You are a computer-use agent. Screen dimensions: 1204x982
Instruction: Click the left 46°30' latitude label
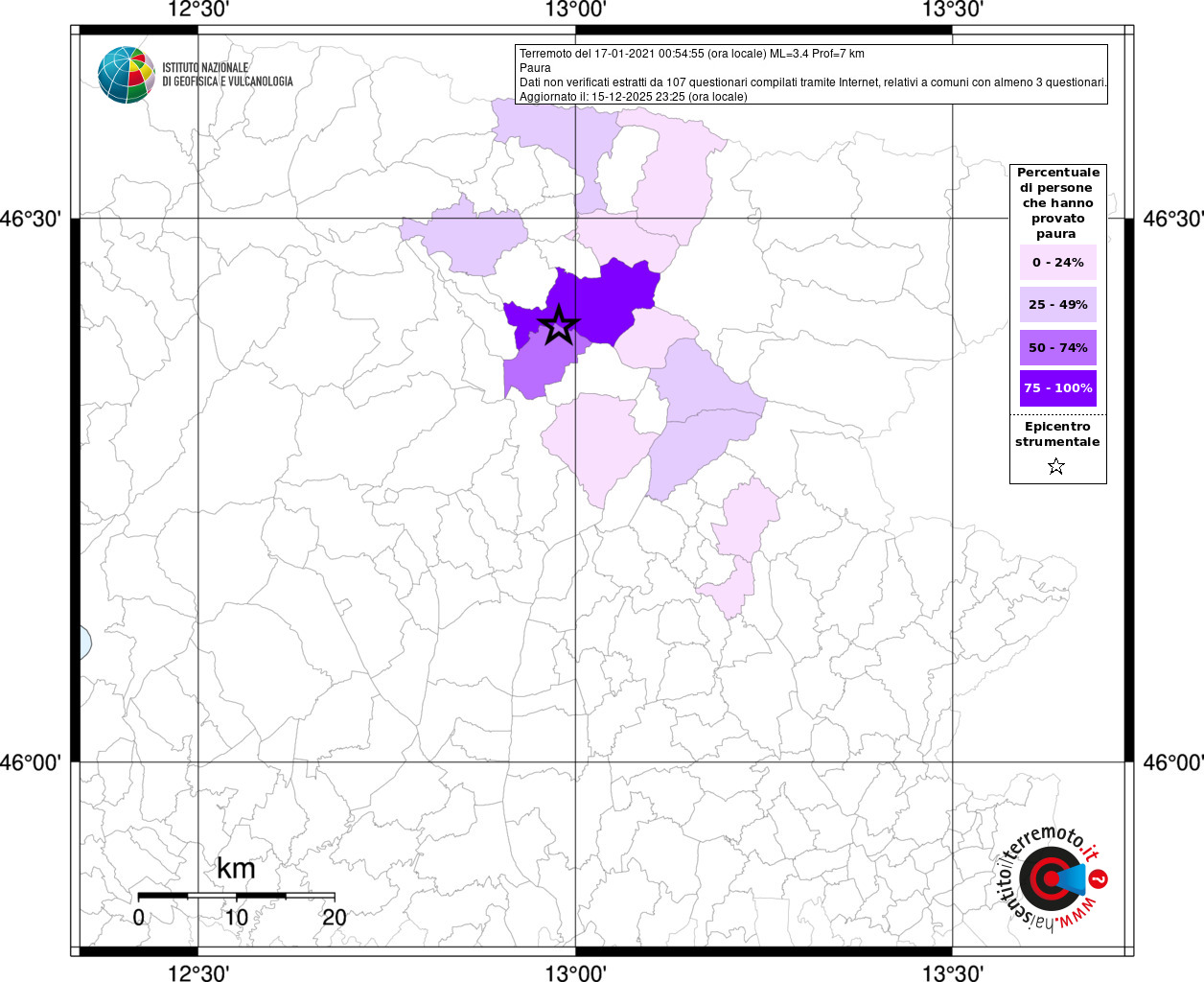pyautogui.click(x=31, y=219)
